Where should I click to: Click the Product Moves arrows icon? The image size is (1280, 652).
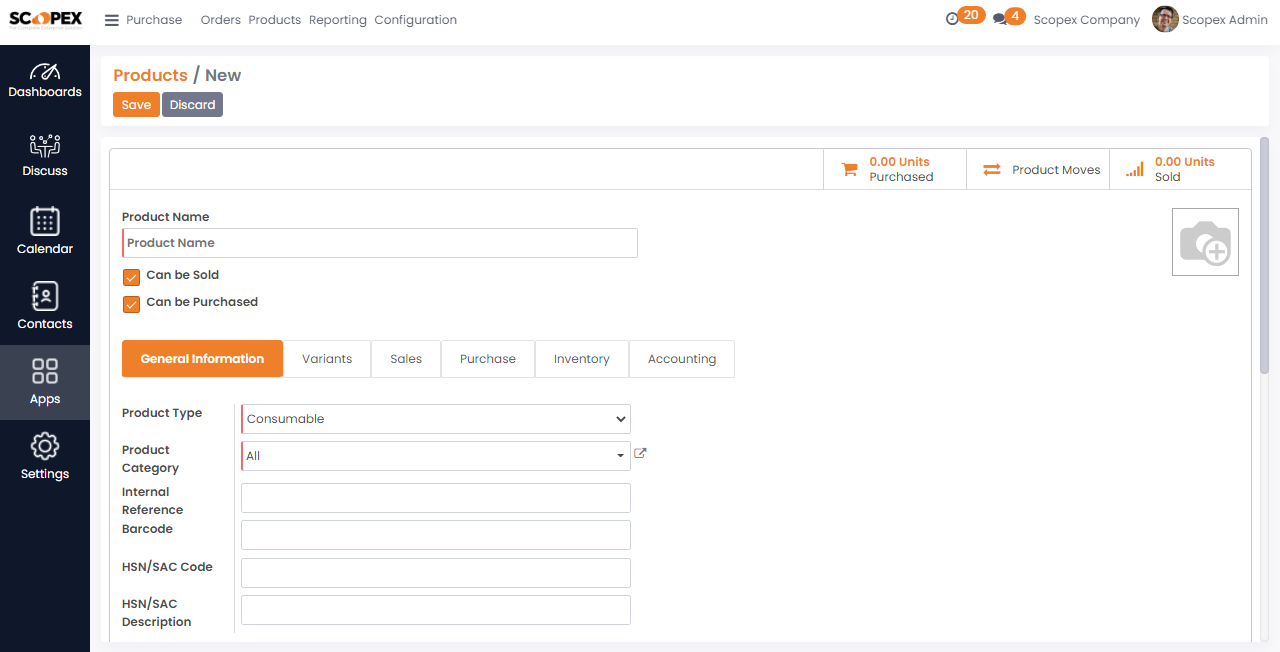(992, 170)
